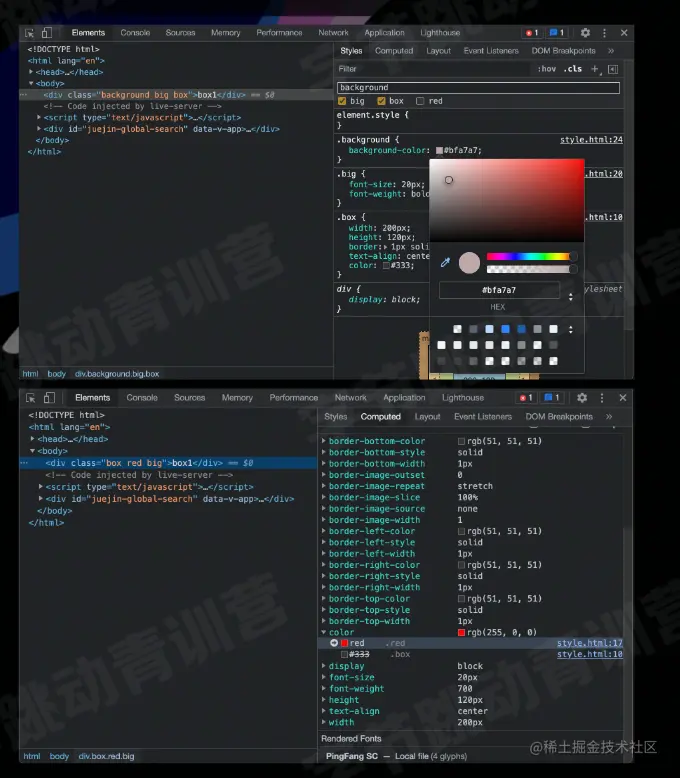Image resolution: width=680 pixels, height=778 pixels.
Task: Toggle device toolbar icon in lower DevTools
Action: [x=49, y=398]
